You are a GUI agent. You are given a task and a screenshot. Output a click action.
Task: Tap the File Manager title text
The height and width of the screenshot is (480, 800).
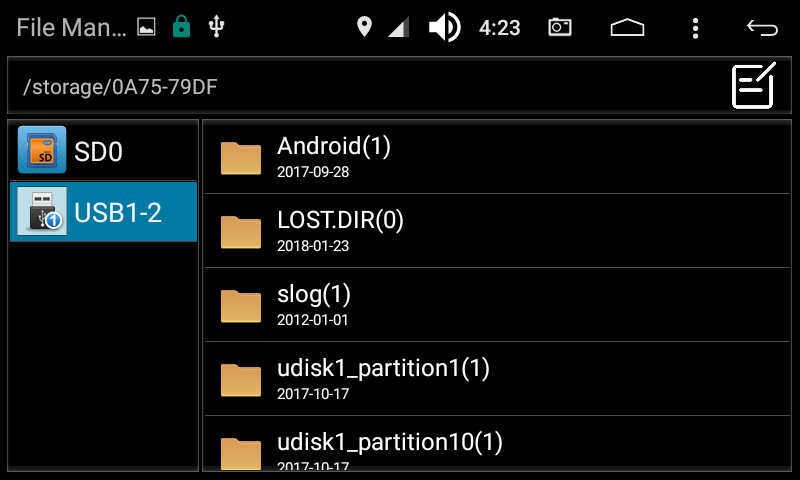pos(71,28)
